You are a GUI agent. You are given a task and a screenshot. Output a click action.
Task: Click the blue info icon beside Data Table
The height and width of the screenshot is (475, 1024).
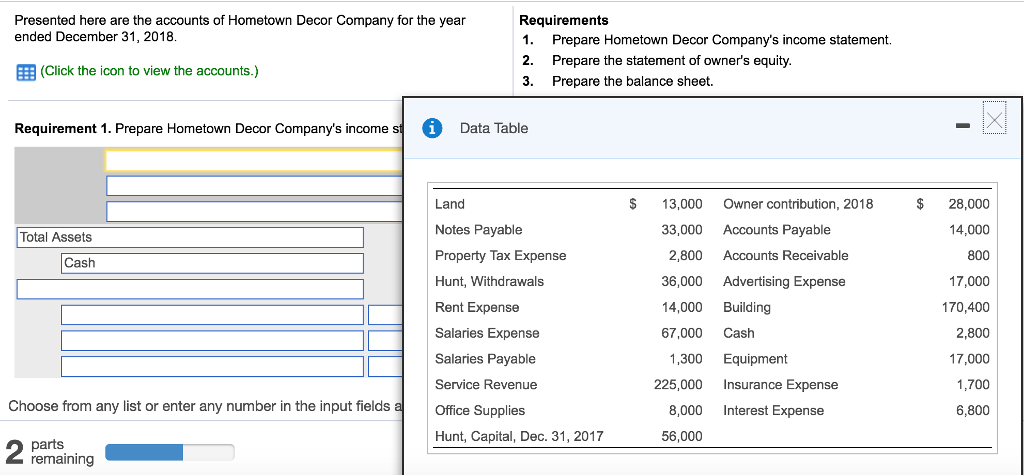point(431,129)
